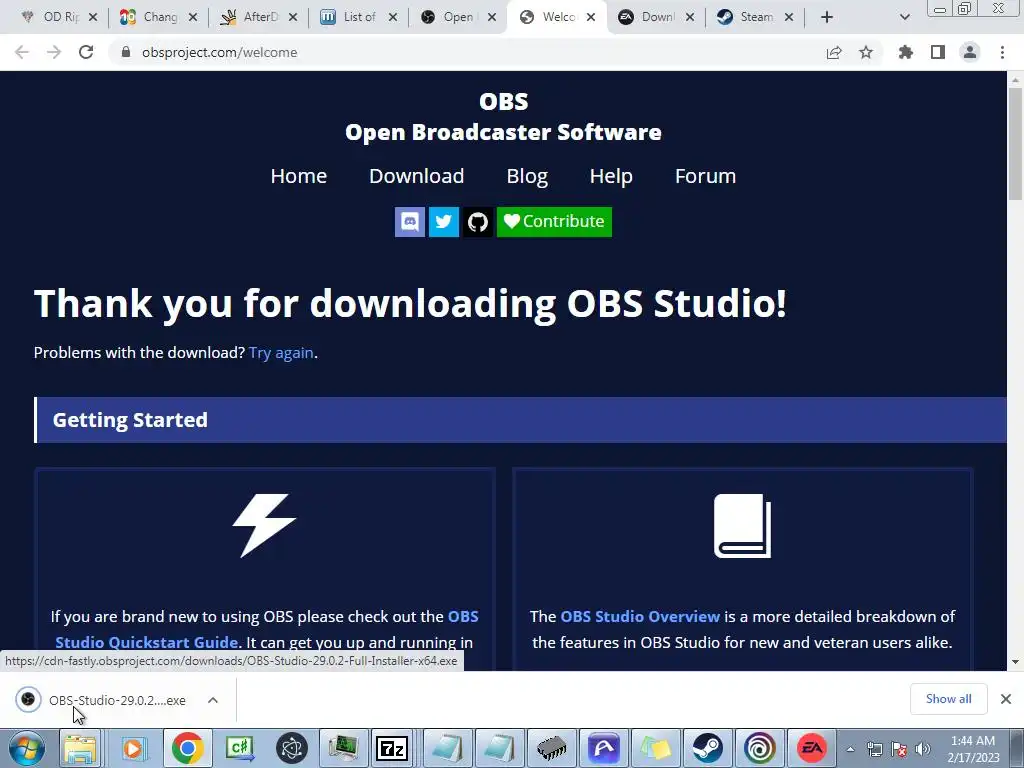Viewport: 1024px width, 768px height.
Task: Open the EA app taskbar icon
Action: click(812, 748)
